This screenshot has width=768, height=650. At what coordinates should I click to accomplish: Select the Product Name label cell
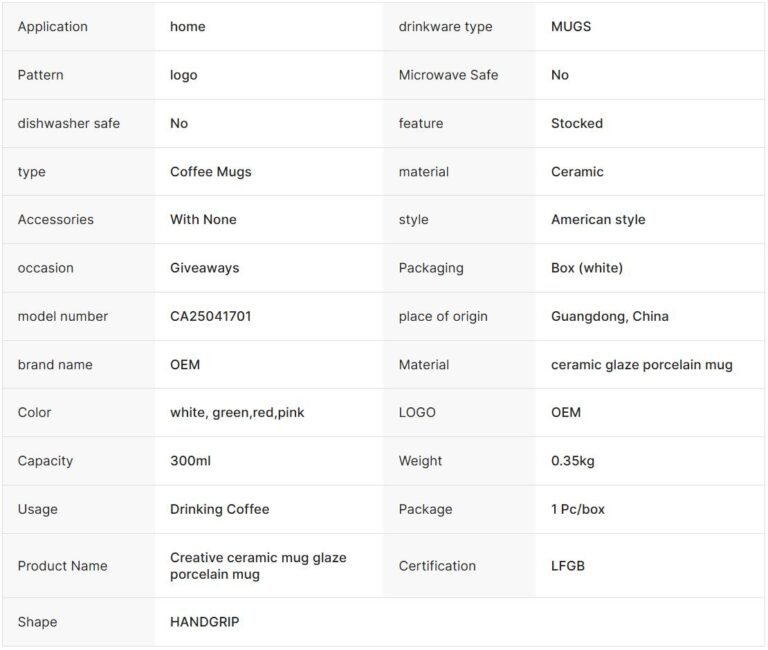pos(62,566)
